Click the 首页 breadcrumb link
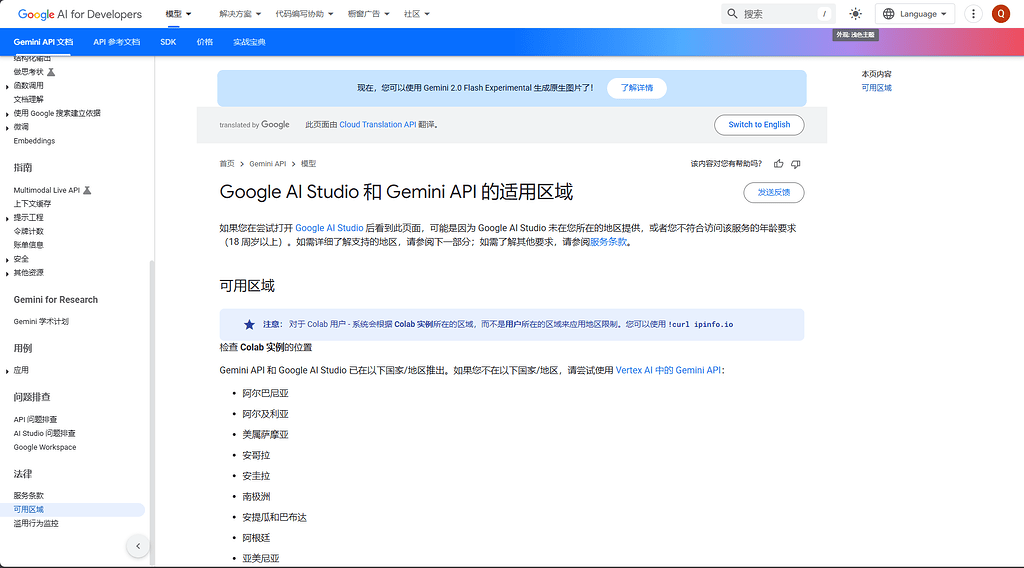Image resolution: width=1024 pixels, height=568 pixels. 227,164
